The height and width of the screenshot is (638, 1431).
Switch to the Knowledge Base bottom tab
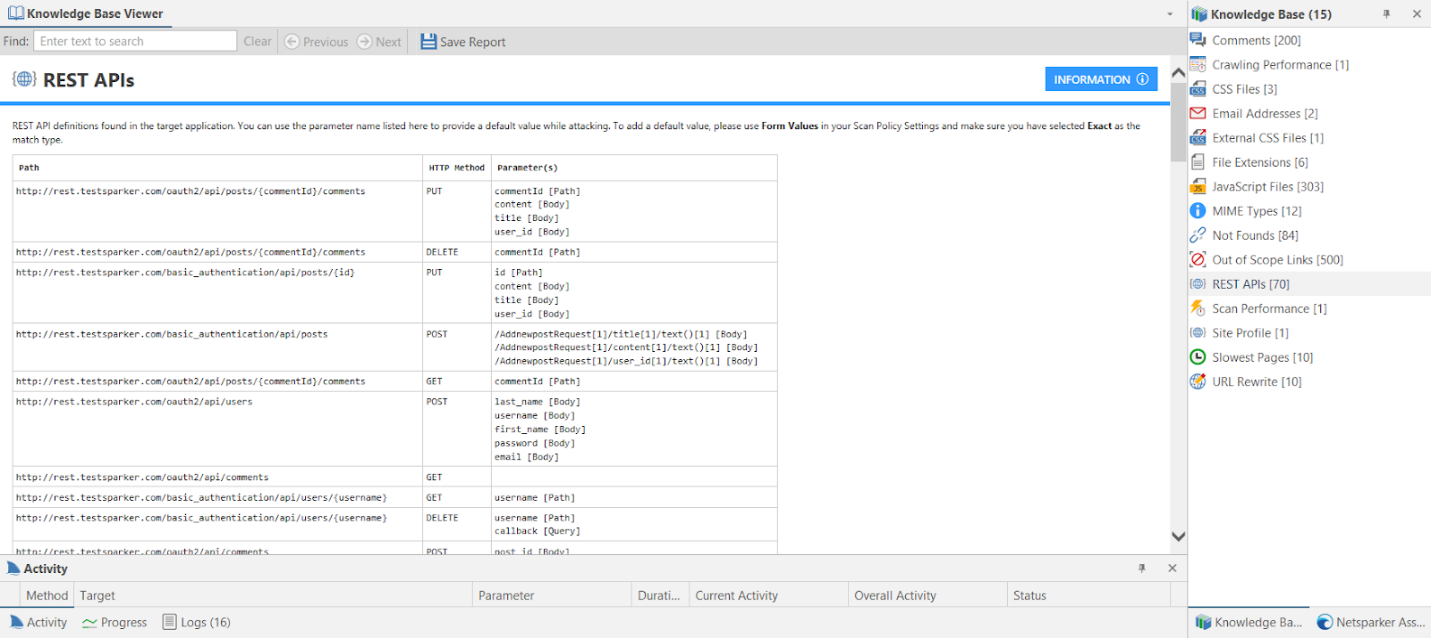click(x=1248, y=622)
